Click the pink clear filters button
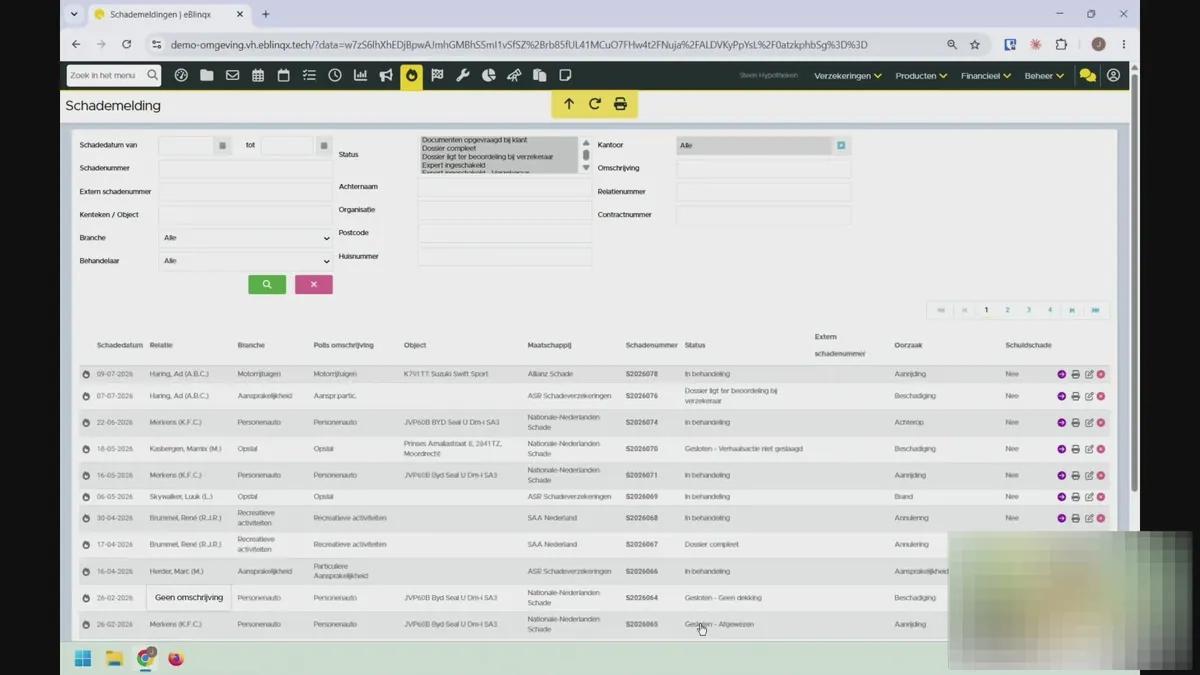 coord(313,284)
